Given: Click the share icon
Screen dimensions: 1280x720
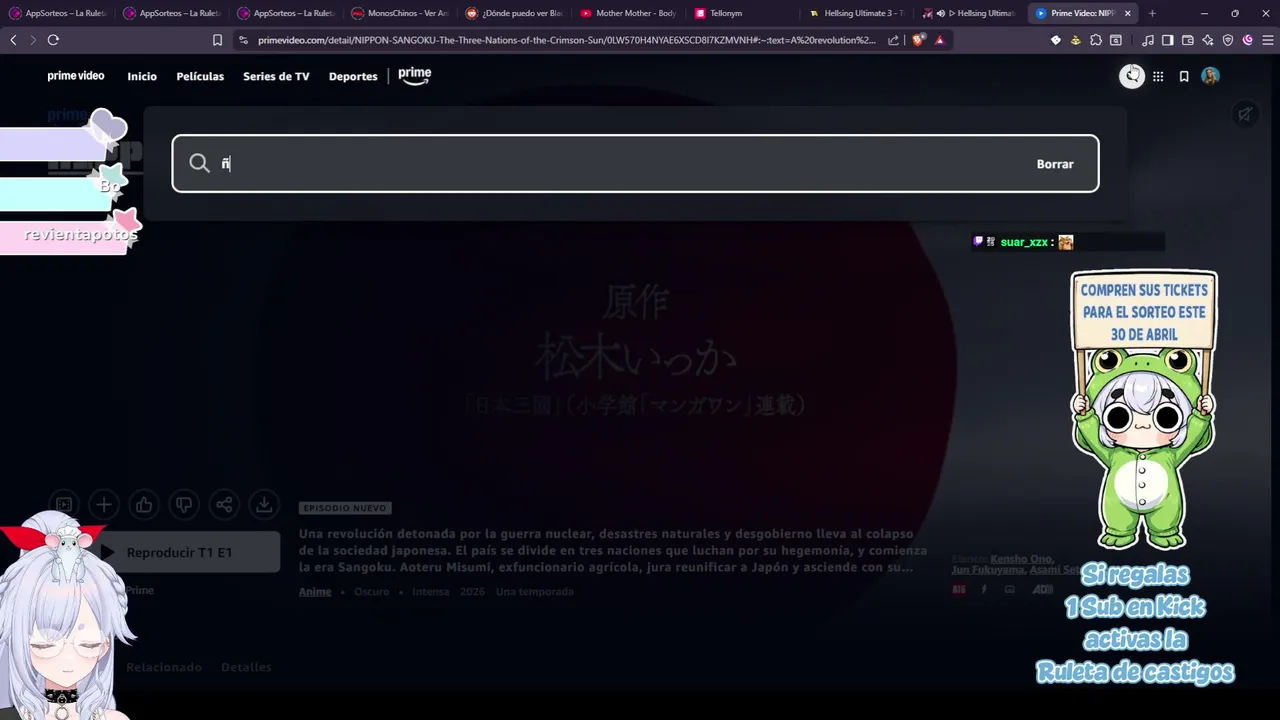Looking at the screenshot, I should point(224,505).
